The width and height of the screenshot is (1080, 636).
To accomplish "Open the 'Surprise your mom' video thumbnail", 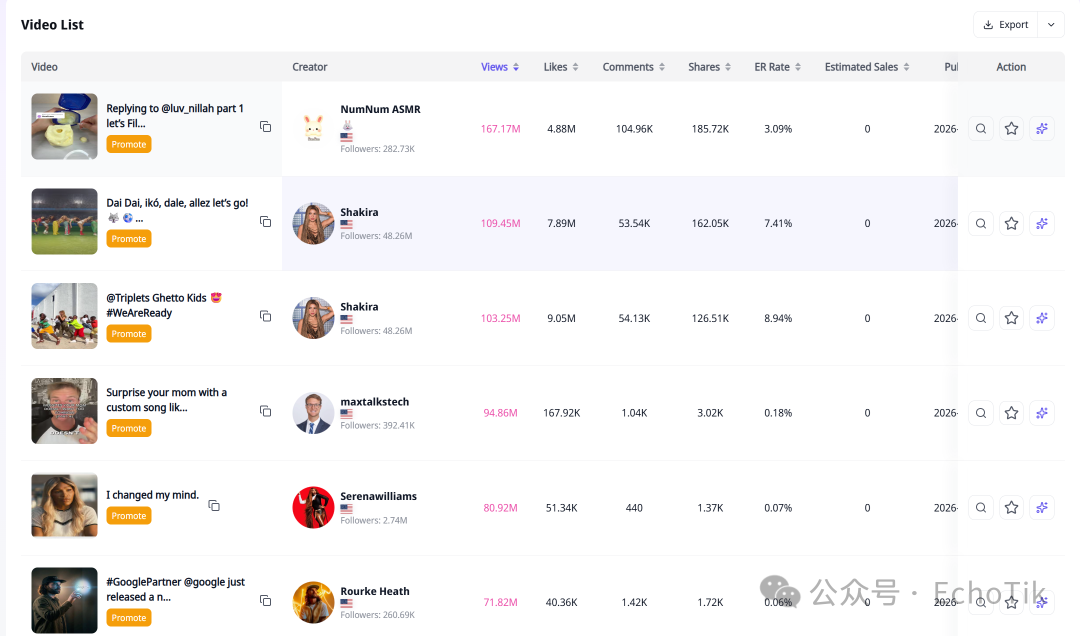I will coord(65,411).
